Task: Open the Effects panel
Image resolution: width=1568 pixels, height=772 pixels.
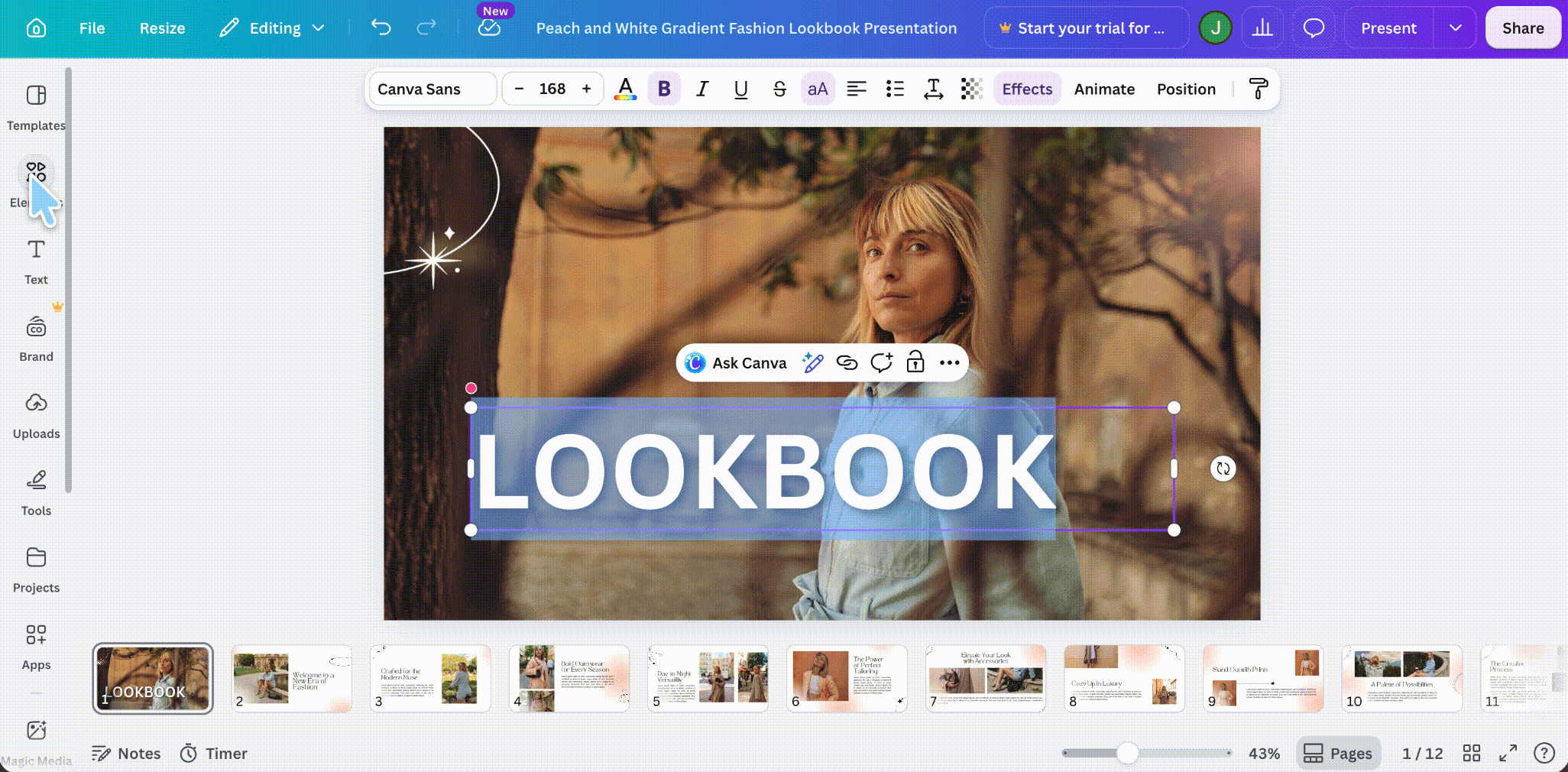Action: click(1027, 89)
